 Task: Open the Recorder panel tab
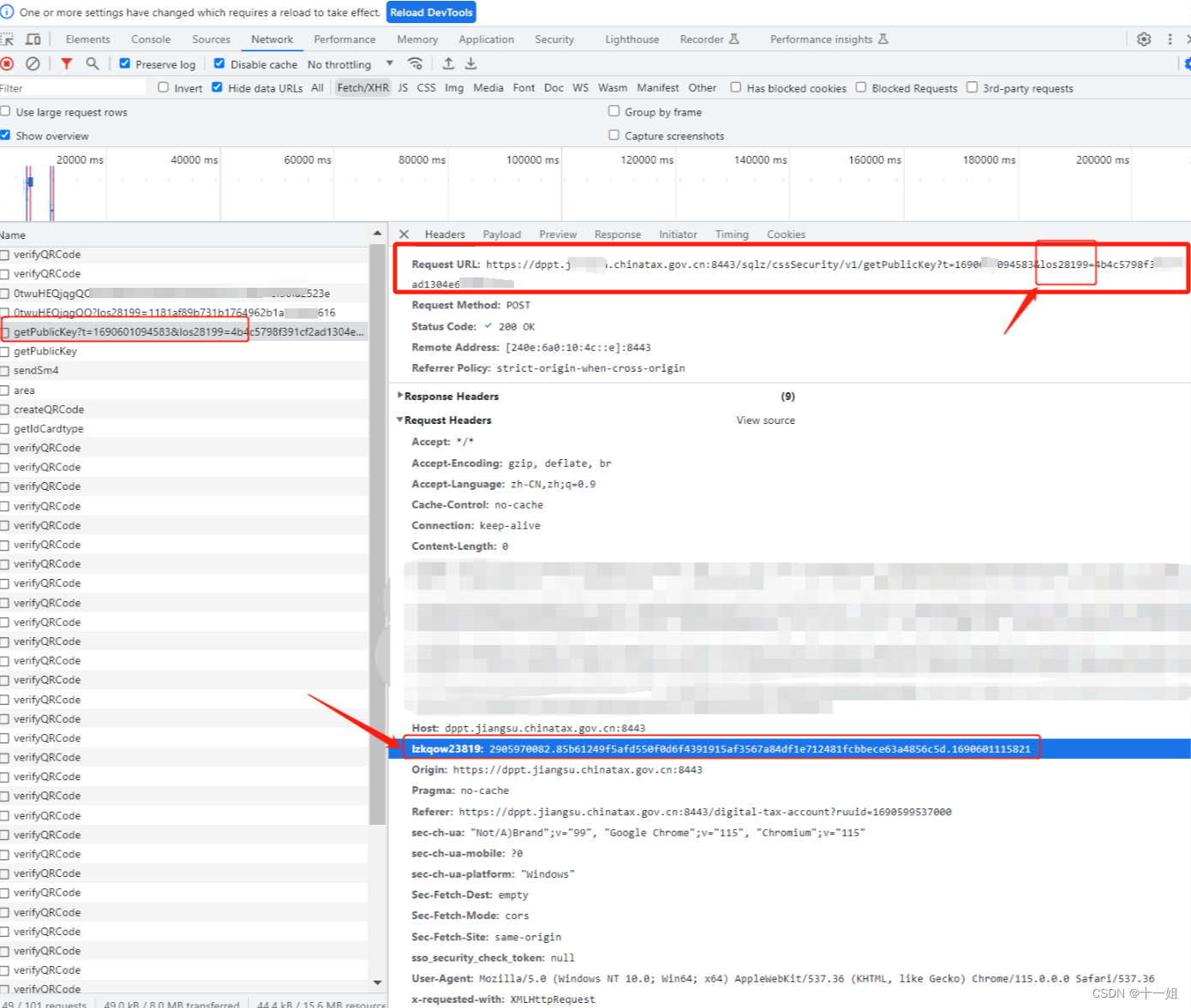point(709,39)
